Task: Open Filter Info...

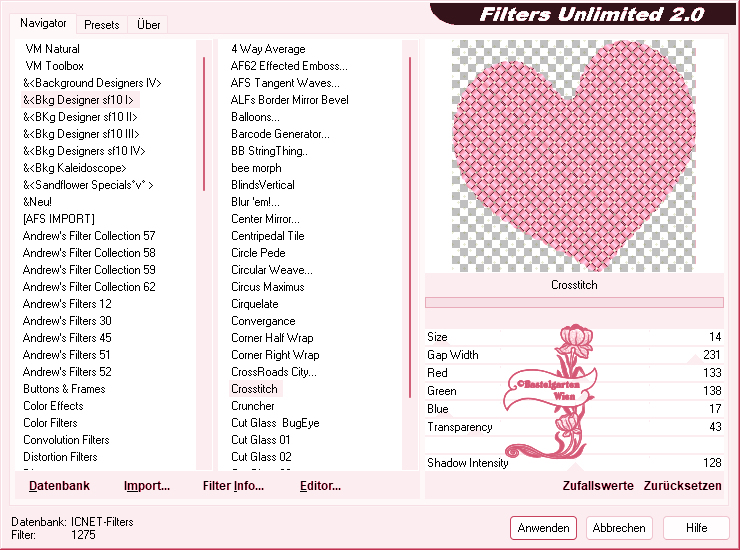Action: (x=233, y=486)
